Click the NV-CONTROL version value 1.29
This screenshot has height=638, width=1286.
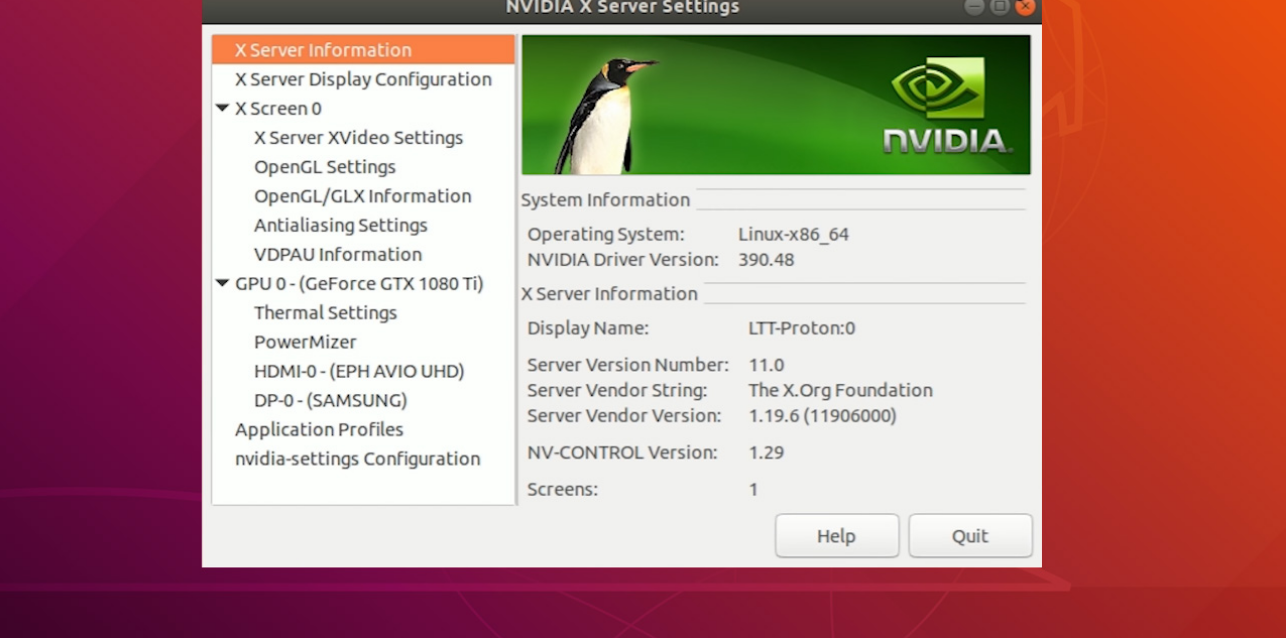click(x=766, y=452)
